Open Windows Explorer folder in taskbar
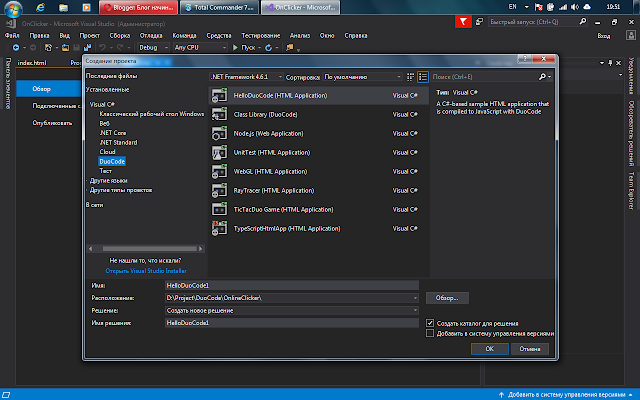640x400 pixels. 63,7
